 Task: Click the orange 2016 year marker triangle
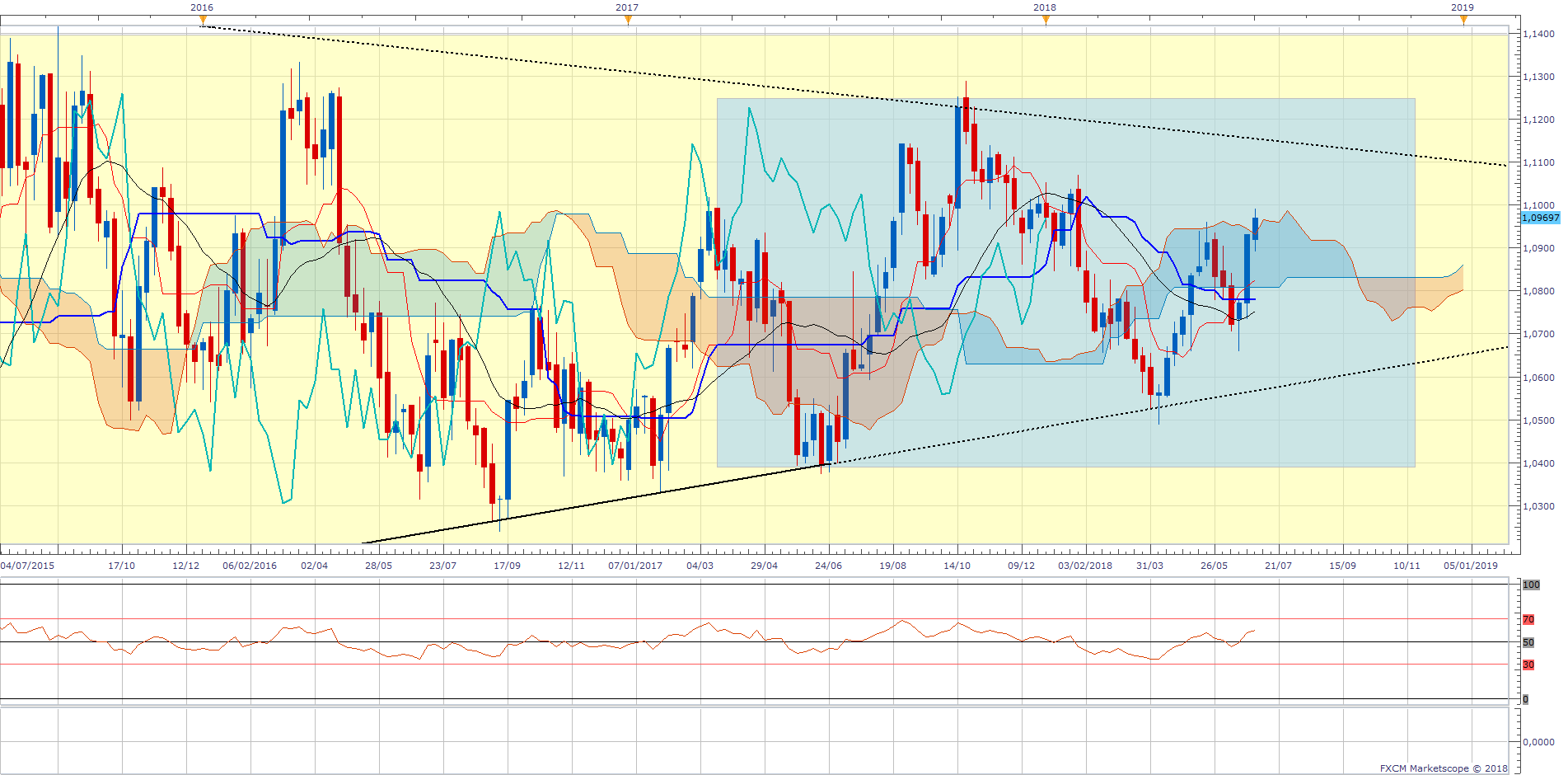tap(203, 21)
